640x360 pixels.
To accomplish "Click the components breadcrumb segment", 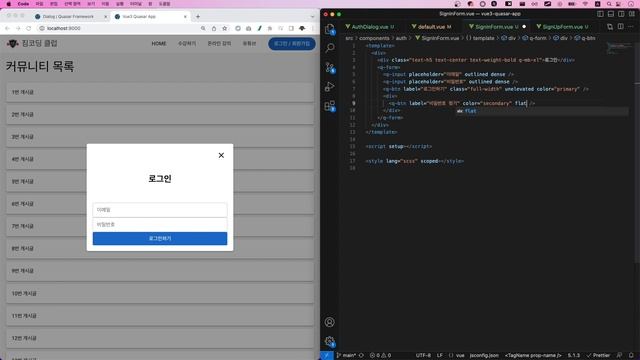I will tap(374, 38).
